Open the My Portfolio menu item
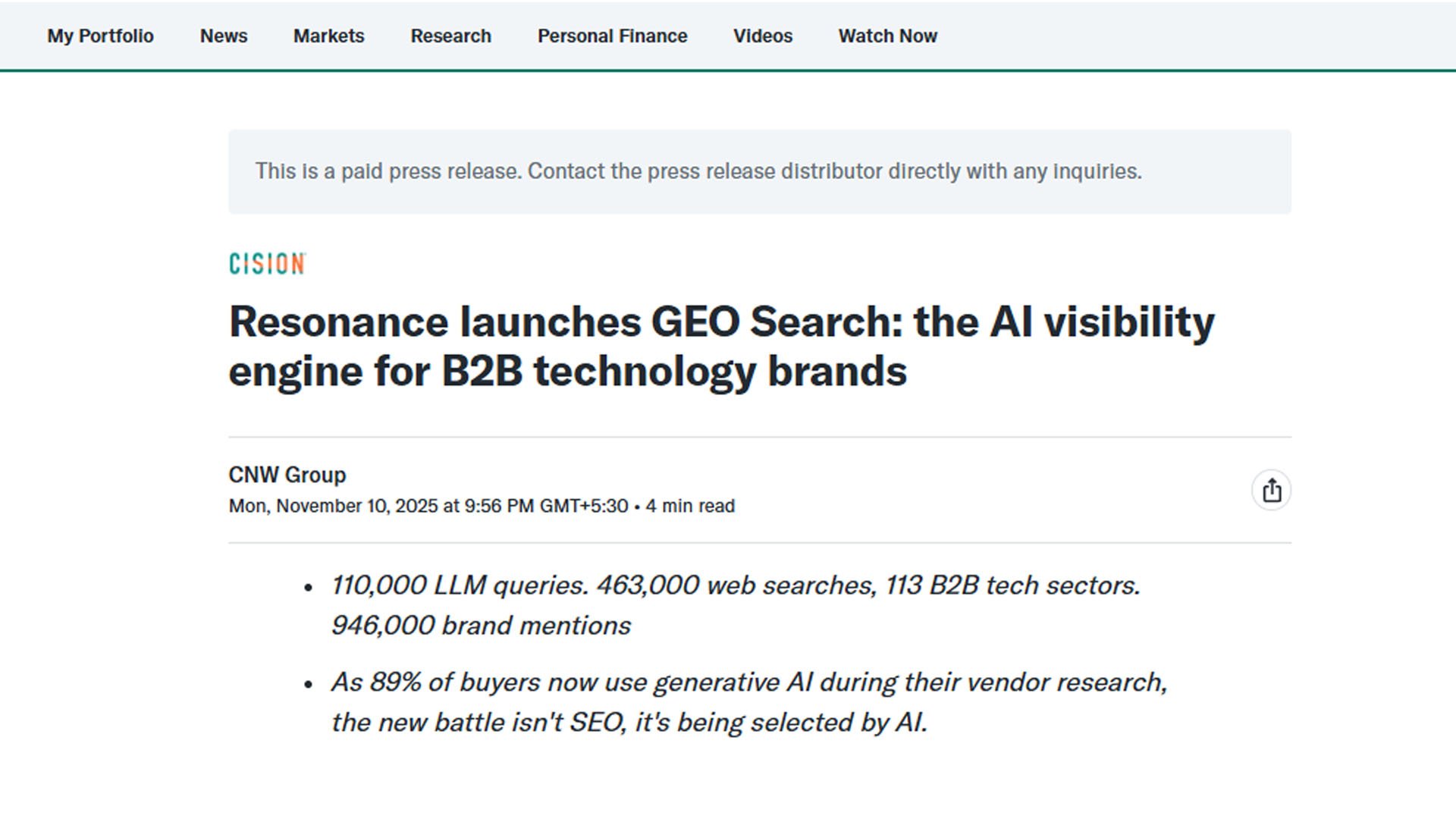Image resolution: width=1456 pixels, height=819 pixels. point(100,36)
